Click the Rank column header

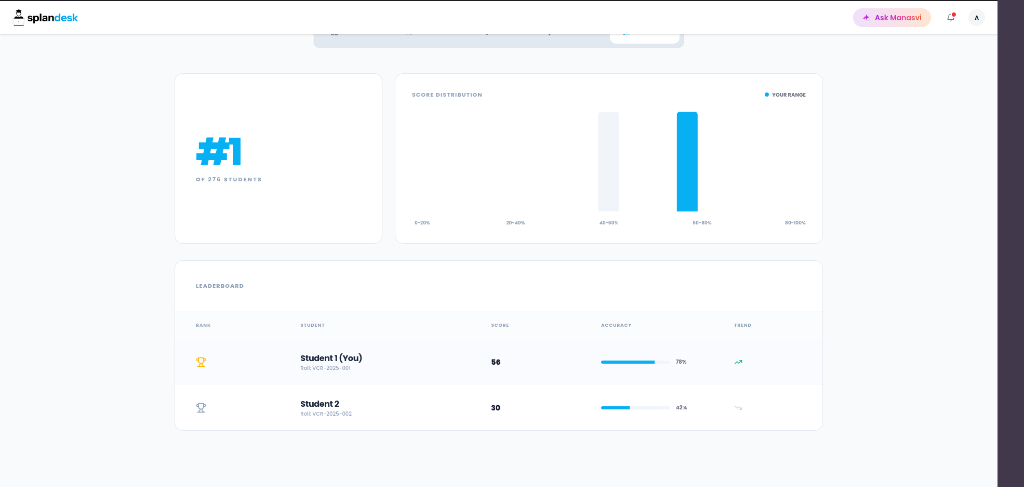(x=203, y=325)
